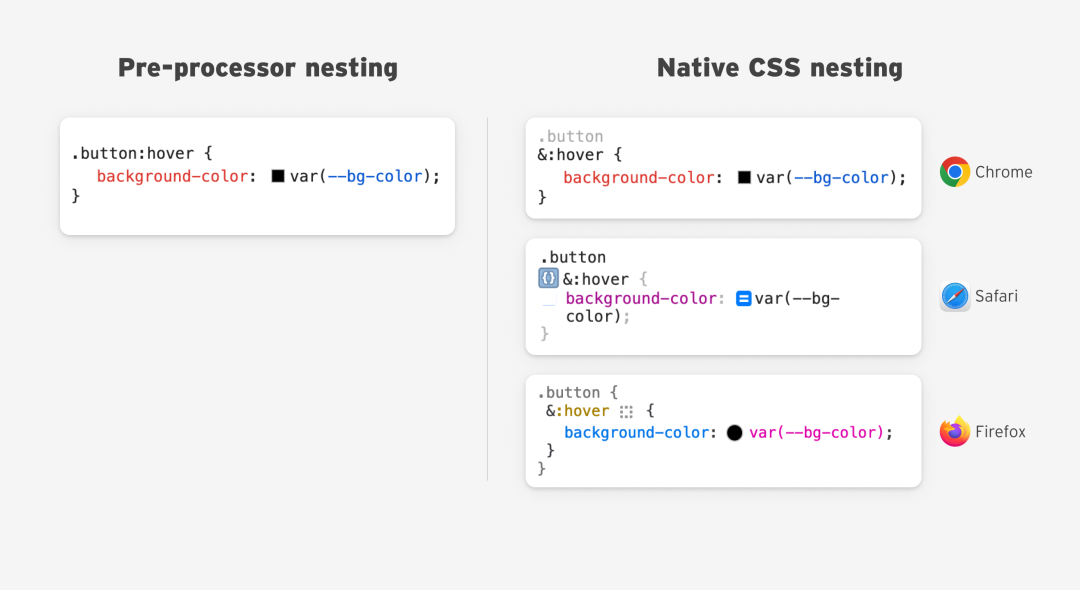Image resolution: width=1080 pixels, height=590 pixels.
Task: Open the round black swatch in Firefox panel
Action: pos(734,432)
